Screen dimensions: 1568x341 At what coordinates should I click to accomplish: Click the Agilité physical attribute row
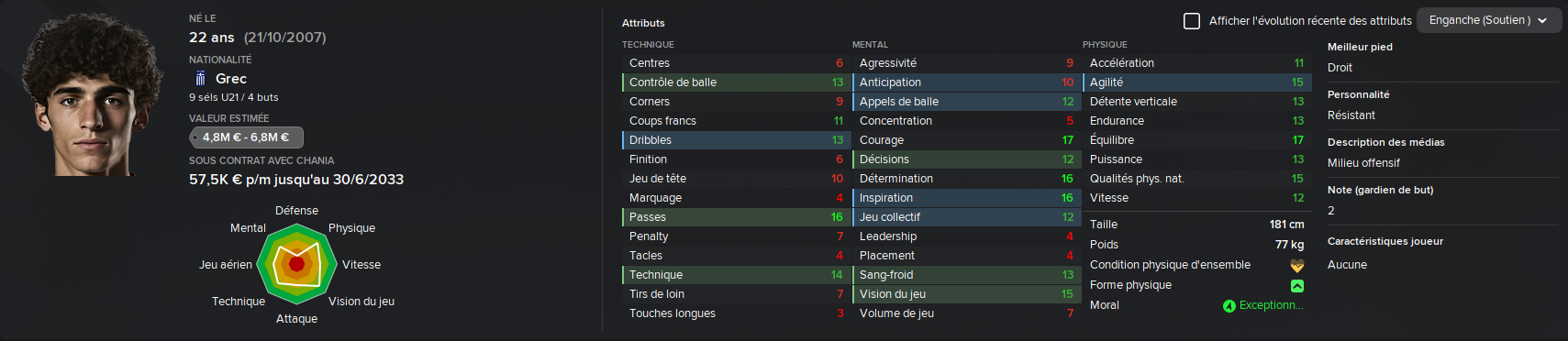1196,82
